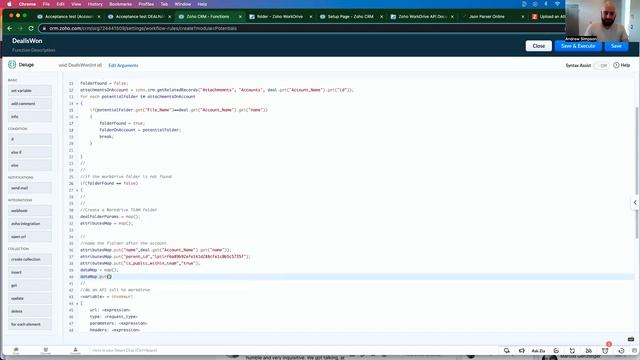Collapse the code fold arrow at line 16
Screen dimensions: 640x360
tap(77, 117)
